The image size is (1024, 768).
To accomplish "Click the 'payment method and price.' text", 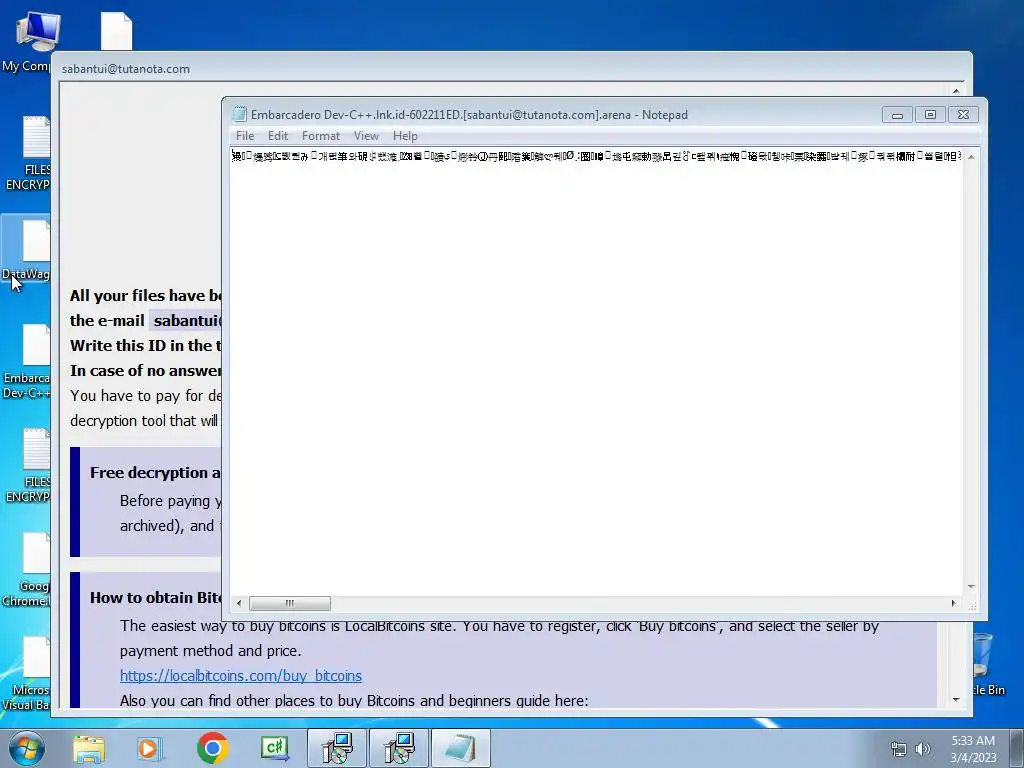I will (210, 650).
